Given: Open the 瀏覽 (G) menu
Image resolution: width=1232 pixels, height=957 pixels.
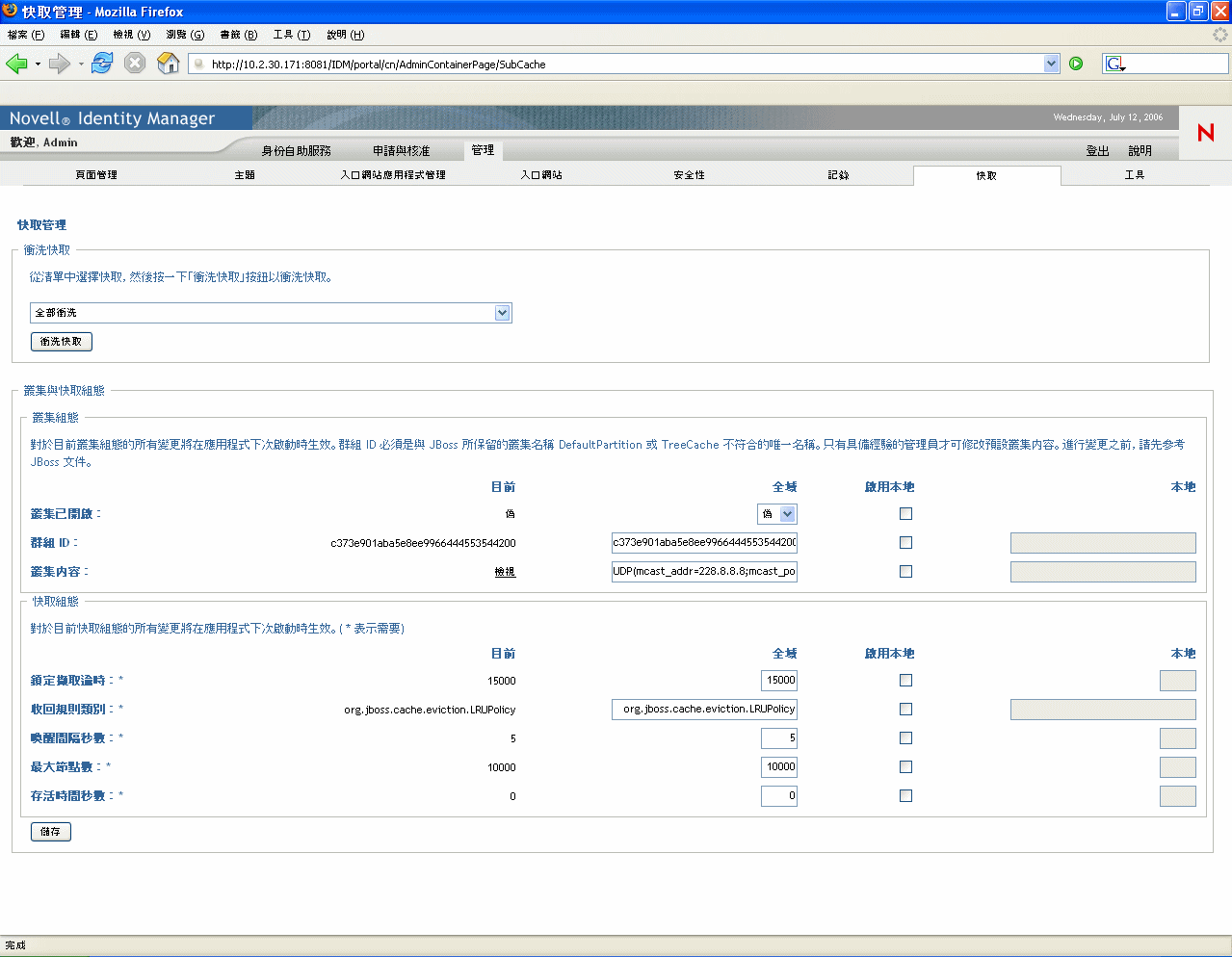Looking at the screenshot, I should tap(185, 35).
